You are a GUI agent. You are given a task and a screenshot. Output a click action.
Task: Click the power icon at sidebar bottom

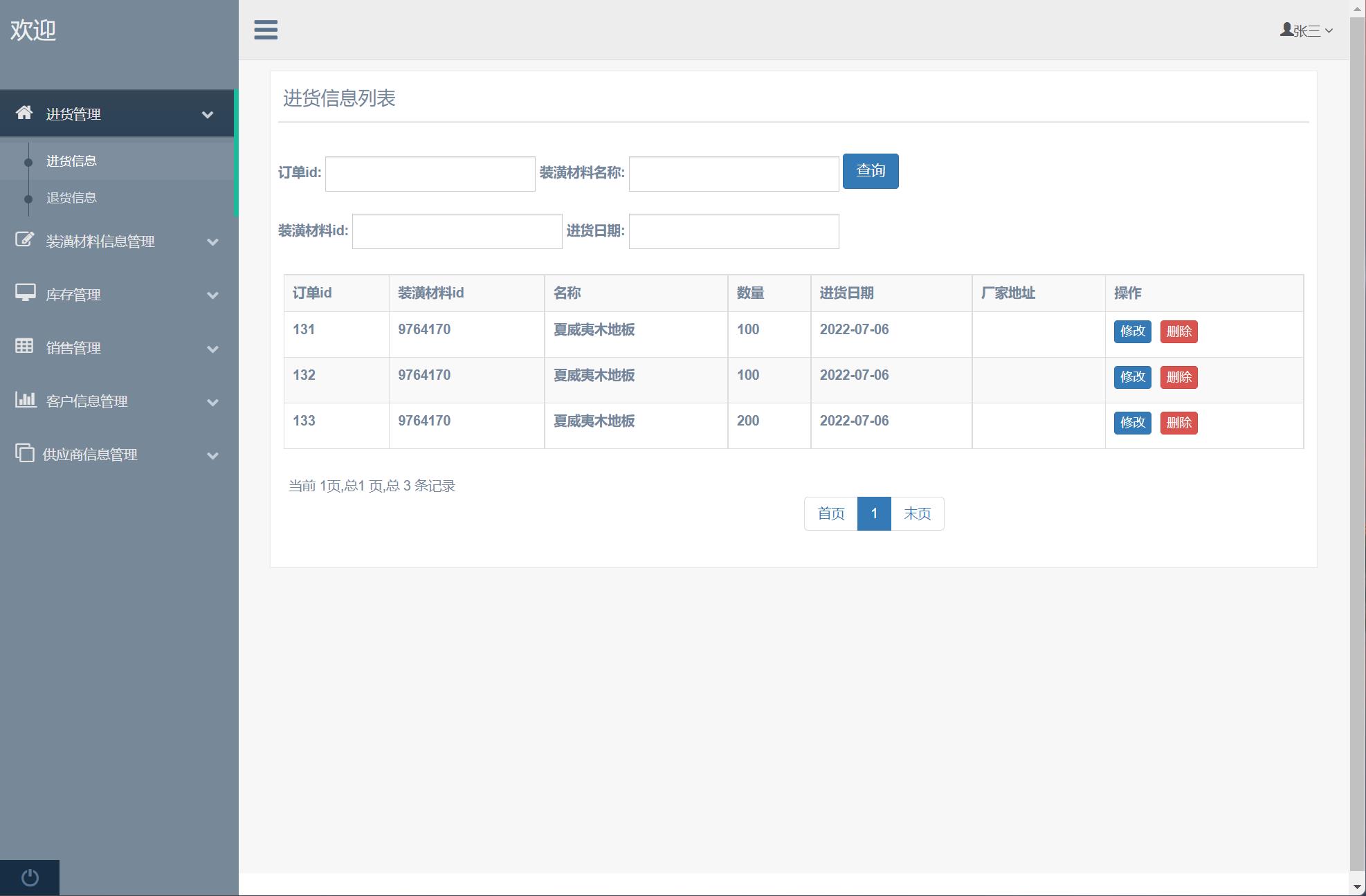[x=30, y=877]
